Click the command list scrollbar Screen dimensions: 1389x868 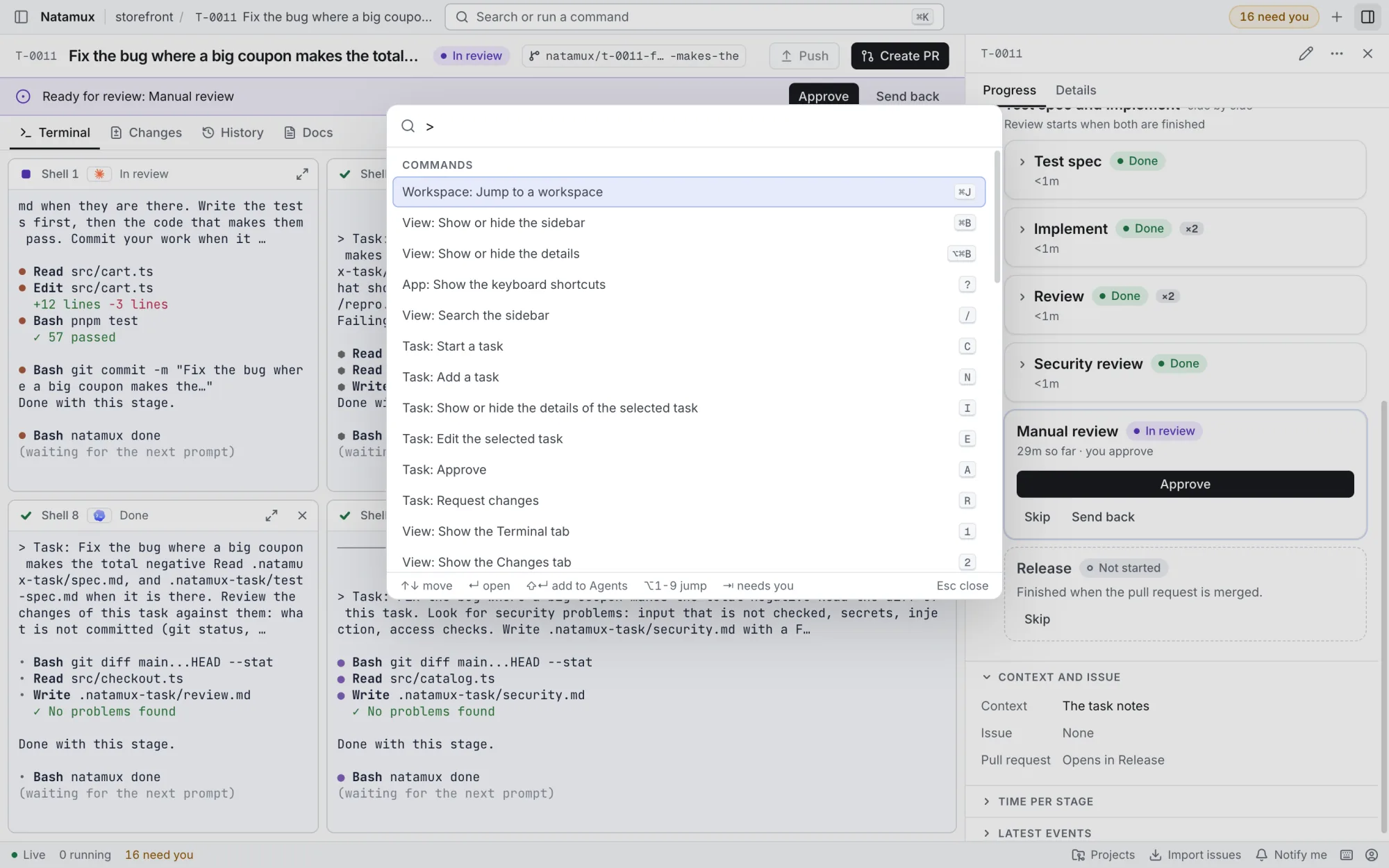[997, 217]
